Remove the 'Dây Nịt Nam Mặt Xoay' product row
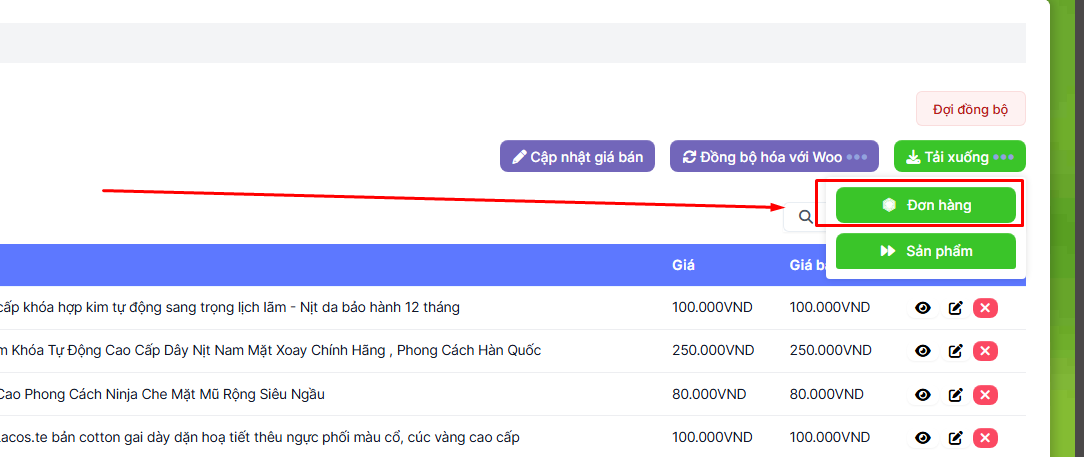Viewport: 1084px width, 457px height. tap(985, 351)
